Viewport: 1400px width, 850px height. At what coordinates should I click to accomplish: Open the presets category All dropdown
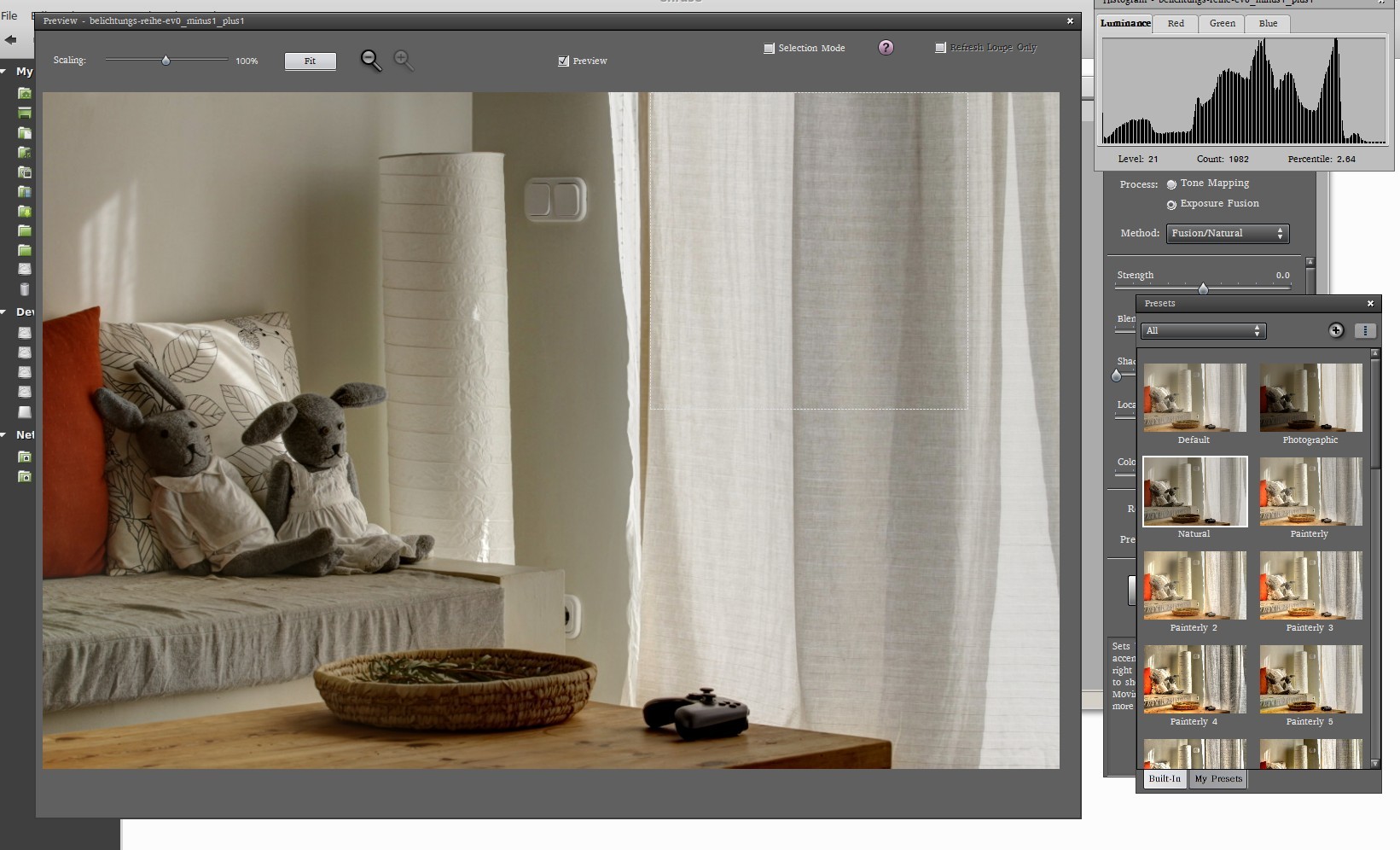pyautogui.click(x=1203, y=331)
